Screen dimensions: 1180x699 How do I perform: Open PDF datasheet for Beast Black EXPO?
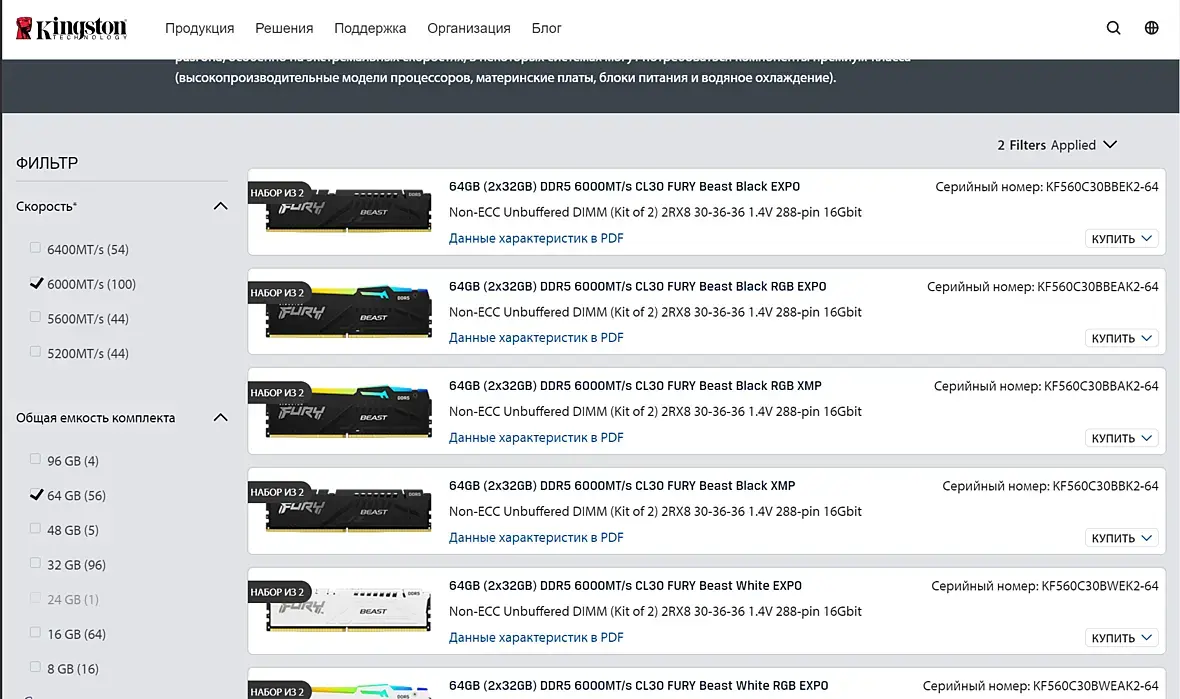[536, 238]
